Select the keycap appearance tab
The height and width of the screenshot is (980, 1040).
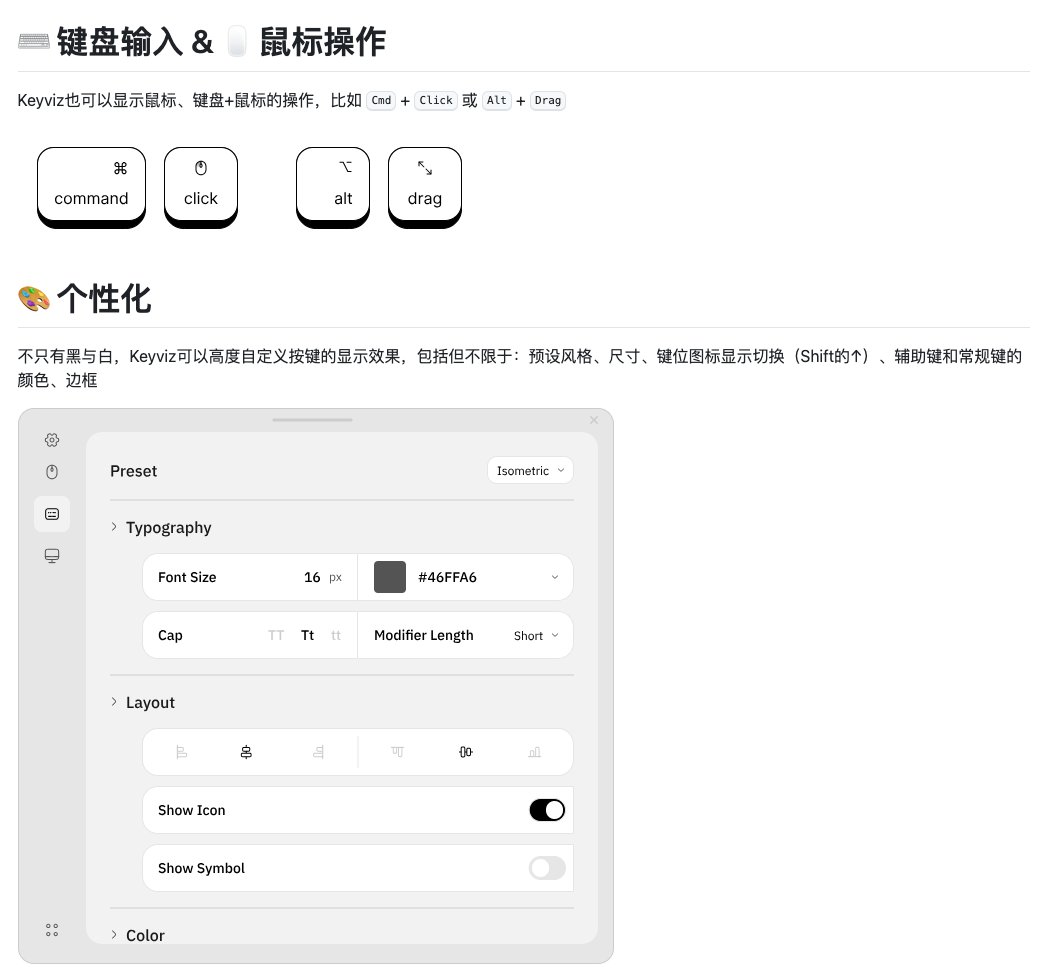click(x=52, y=514)
